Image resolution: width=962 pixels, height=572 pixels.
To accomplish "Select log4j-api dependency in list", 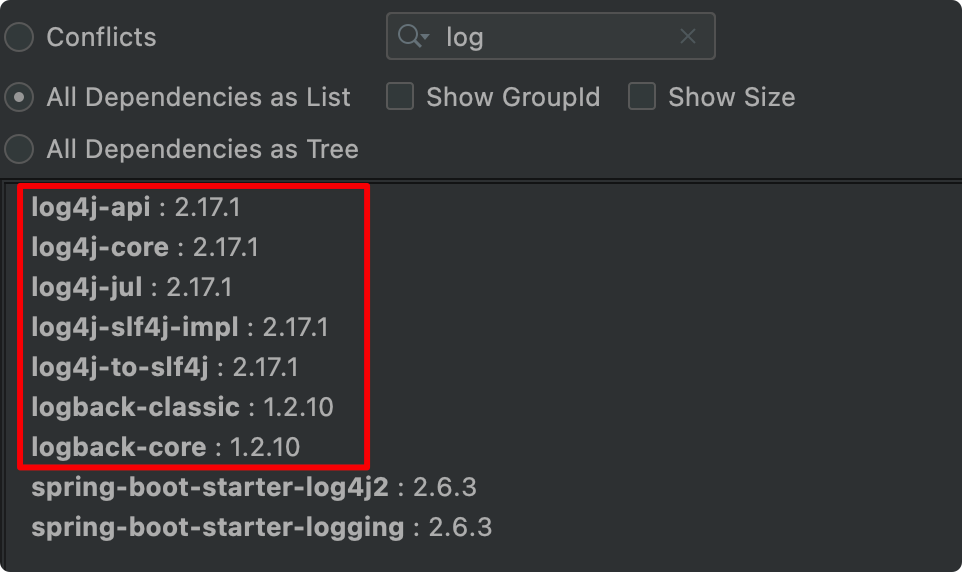I will point(135,208).
